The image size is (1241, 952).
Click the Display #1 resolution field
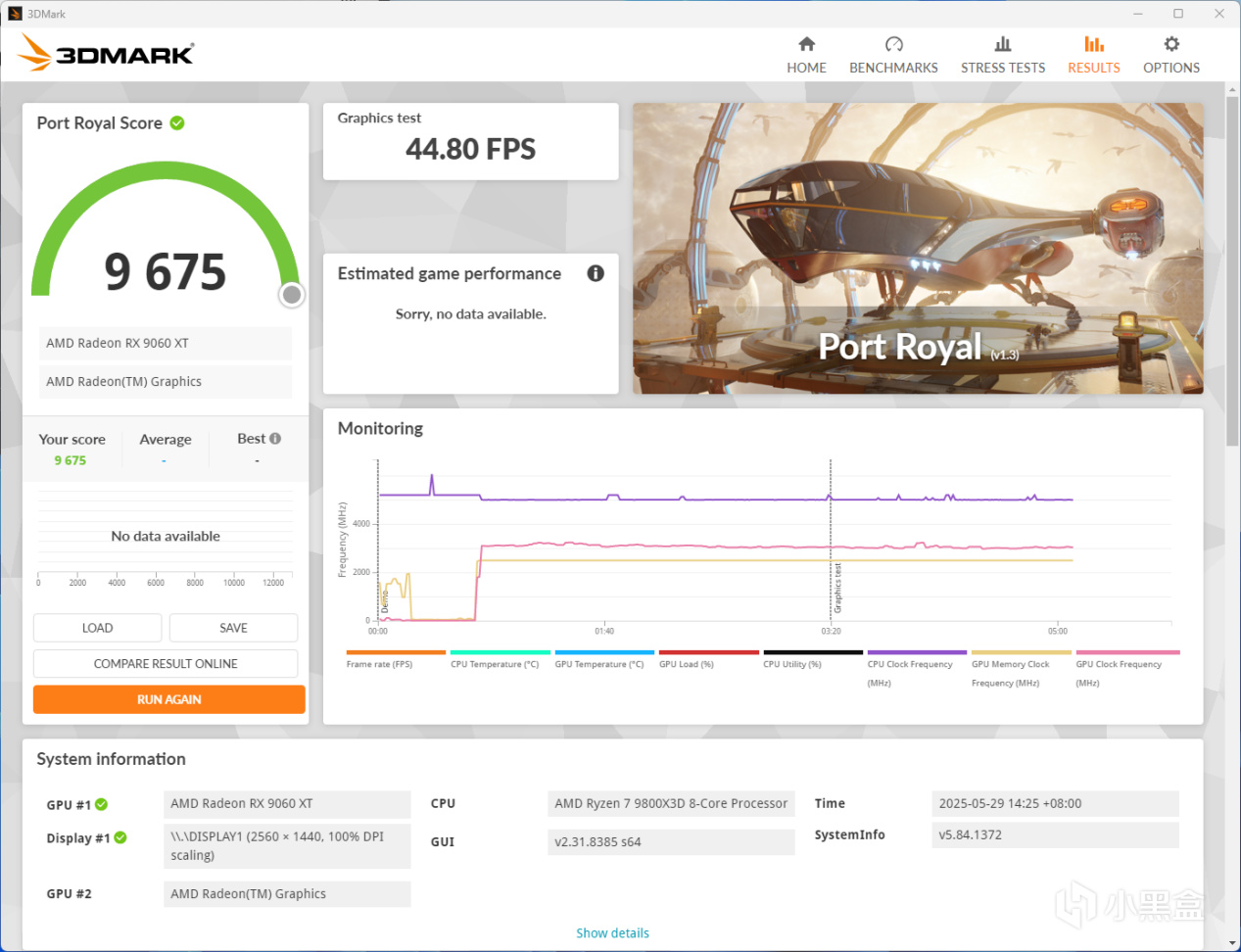[x=287, y=846]
